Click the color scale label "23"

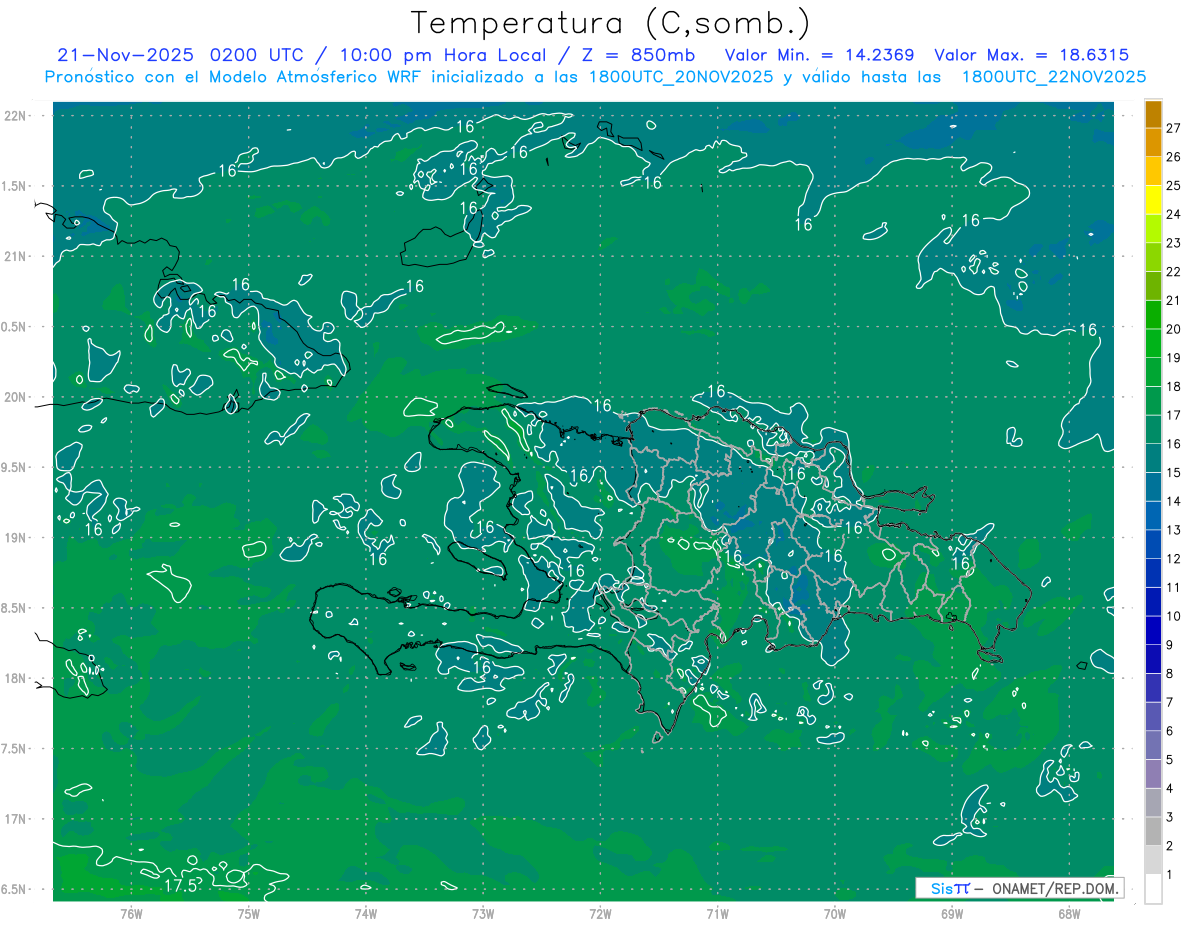tap(1173, 243)
